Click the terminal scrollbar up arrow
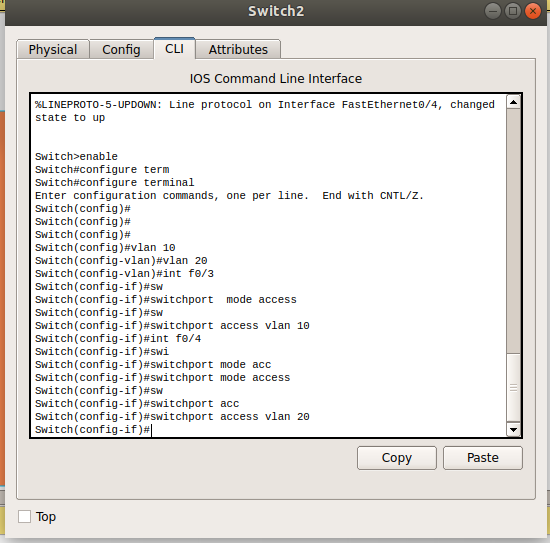 tap(514, 102)
